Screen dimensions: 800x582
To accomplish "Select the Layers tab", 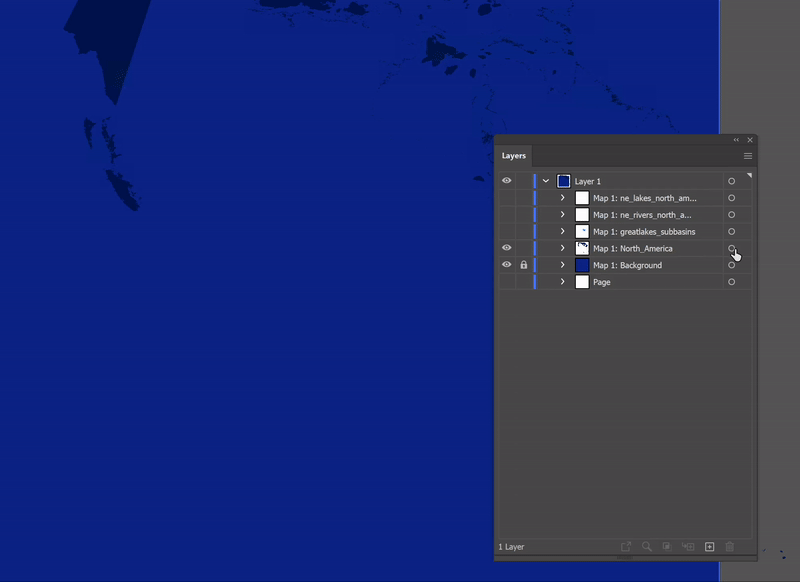I will tap(513, 156).
